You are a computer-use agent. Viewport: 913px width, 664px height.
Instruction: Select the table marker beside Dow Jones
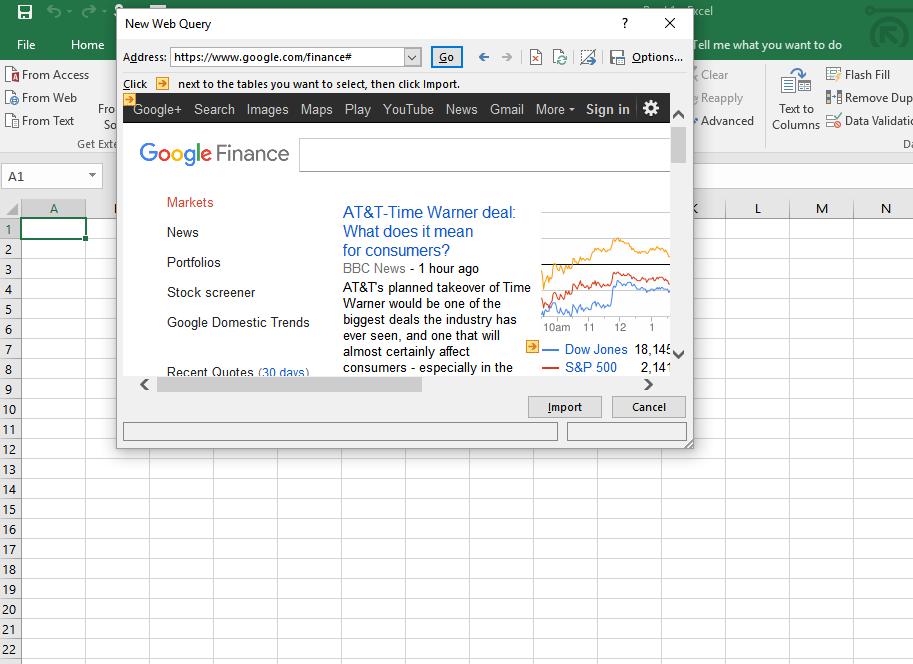[532, 347]
